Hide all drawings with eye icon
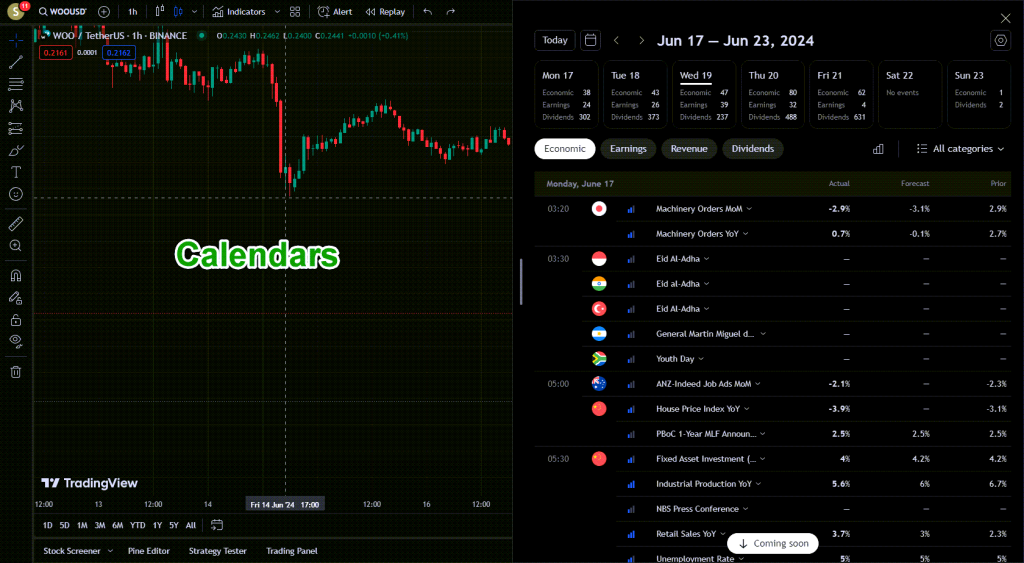 click(x=16, y=341)
